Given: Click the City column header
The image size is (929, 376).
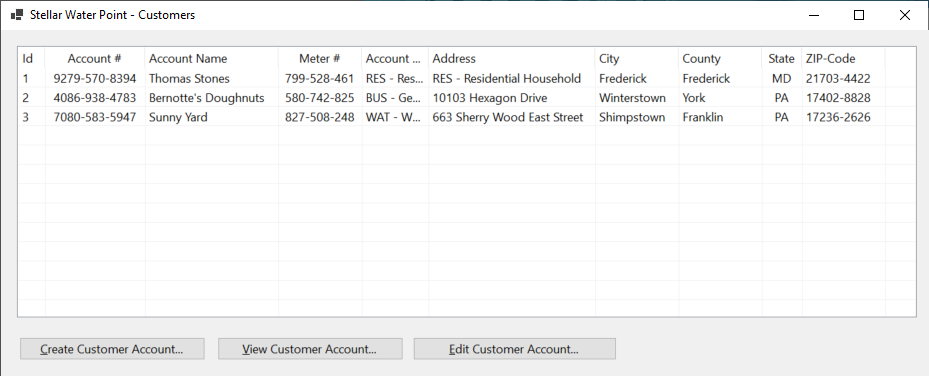Looking at the screenshot, I should click(x=636, y=59).
